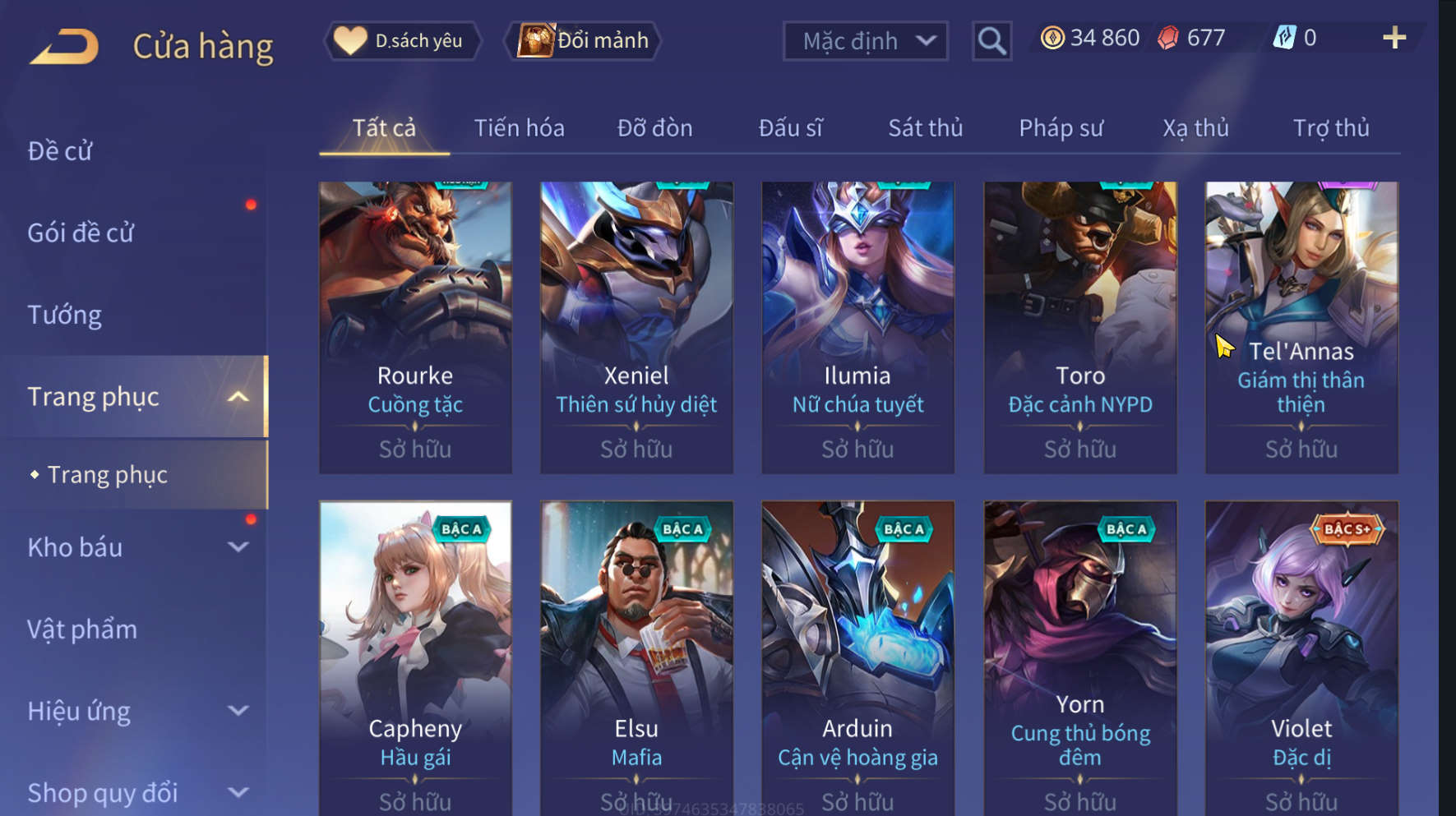Screen dimensions: 1456x816
Task: Tap the red ruby gem icon
Action: [x=1168, y=38]
